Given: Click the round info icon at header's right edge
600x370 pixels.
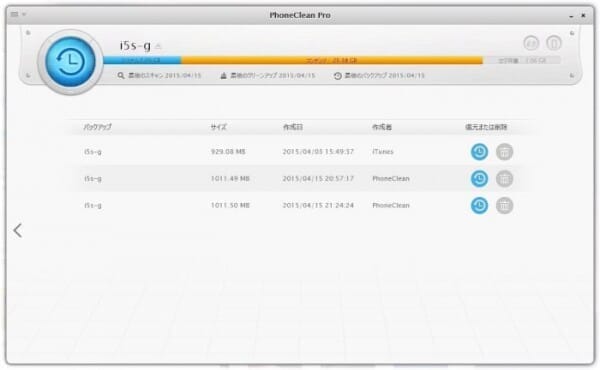Looking at the screenshot, I should tap(553, 43).
